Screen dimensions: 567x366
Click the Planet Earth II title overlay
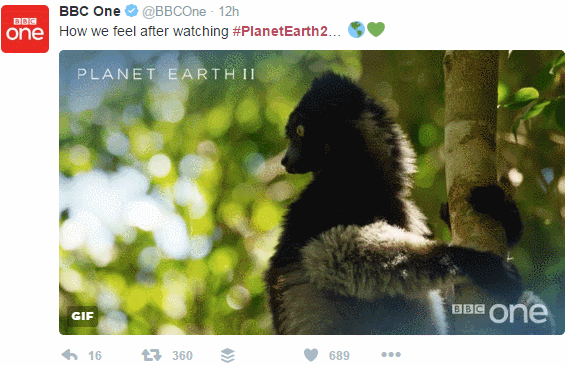coord(166,74)
